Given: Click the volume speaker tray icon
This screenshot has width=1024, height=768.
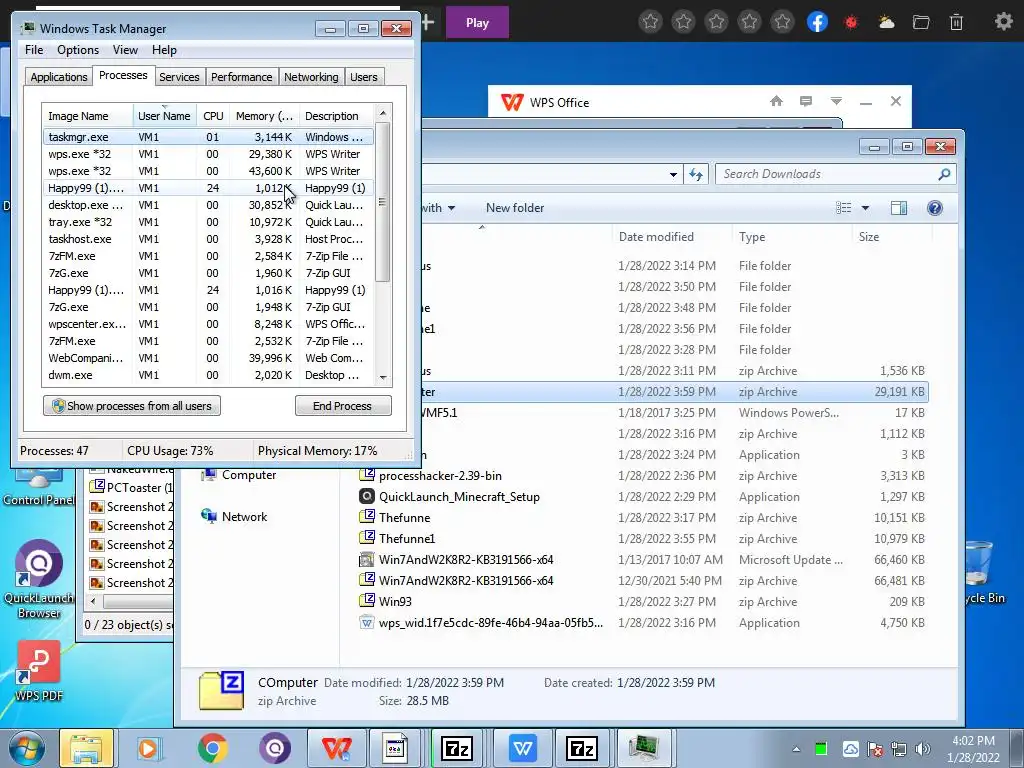Looking at the screenshot, I should click(923, 749).
